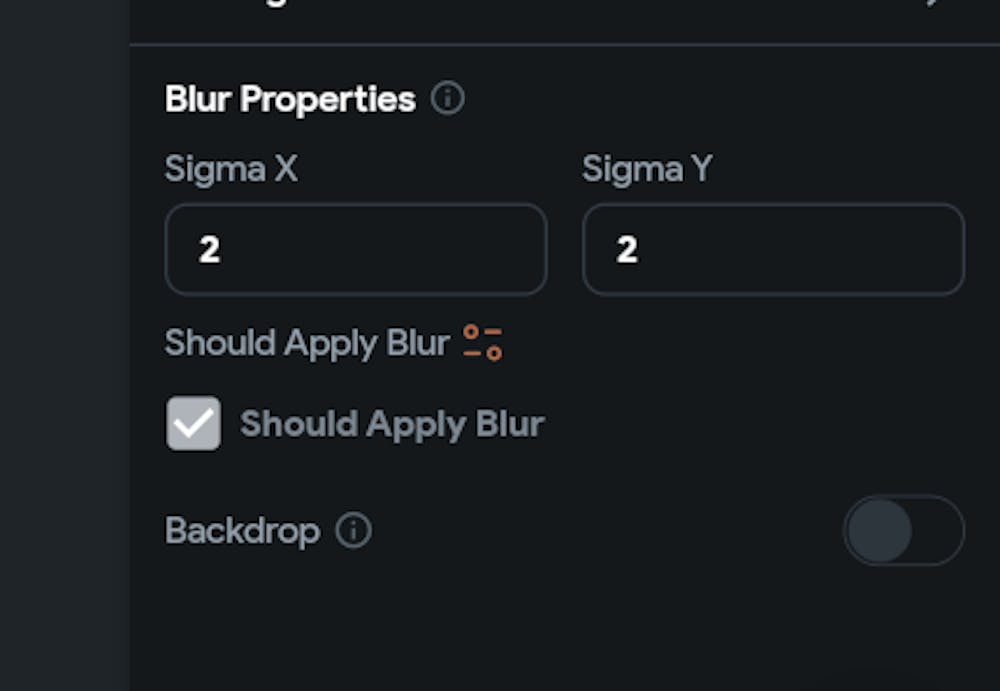Click the Sigma X field label
1000x691 pixels.
point(231,169)
